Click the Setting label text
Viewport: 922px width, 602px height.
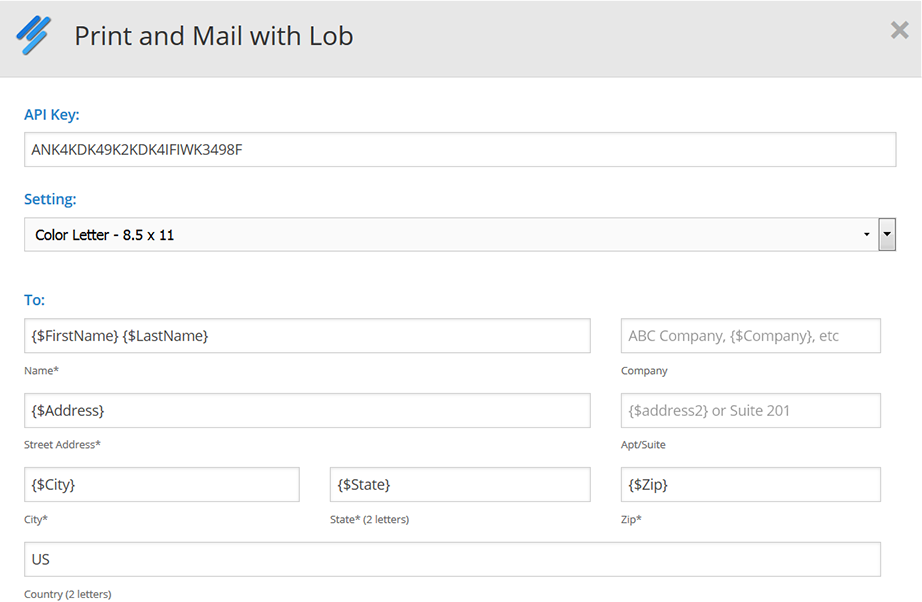[50, 199]
